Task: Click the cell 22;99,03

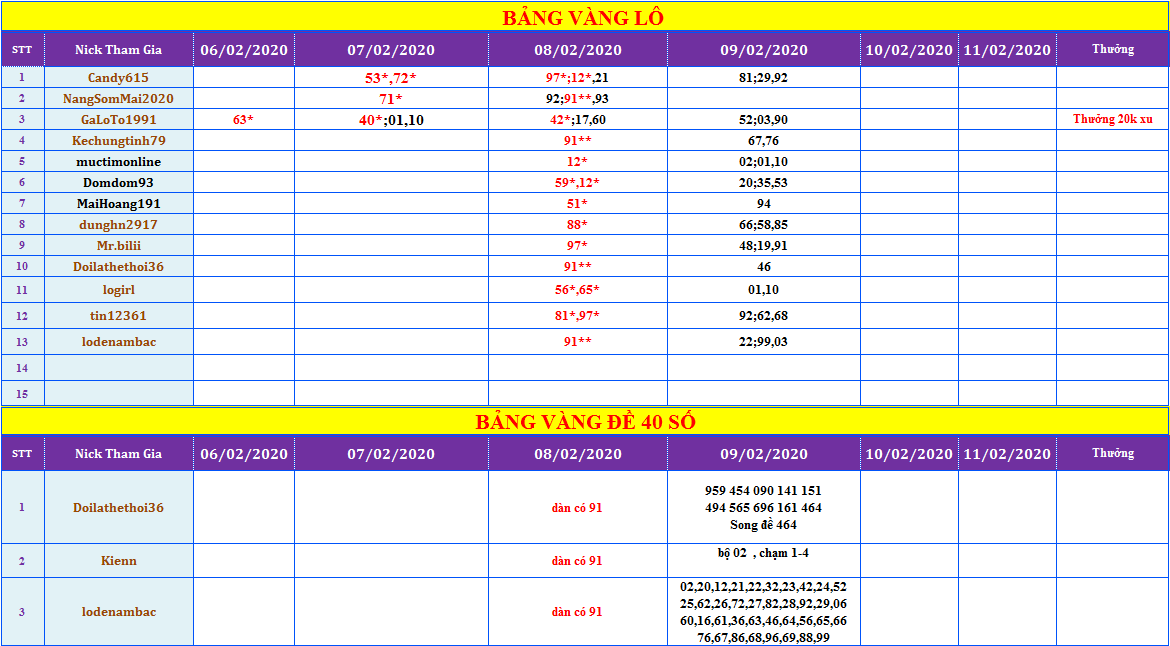Action: [763, 342]
